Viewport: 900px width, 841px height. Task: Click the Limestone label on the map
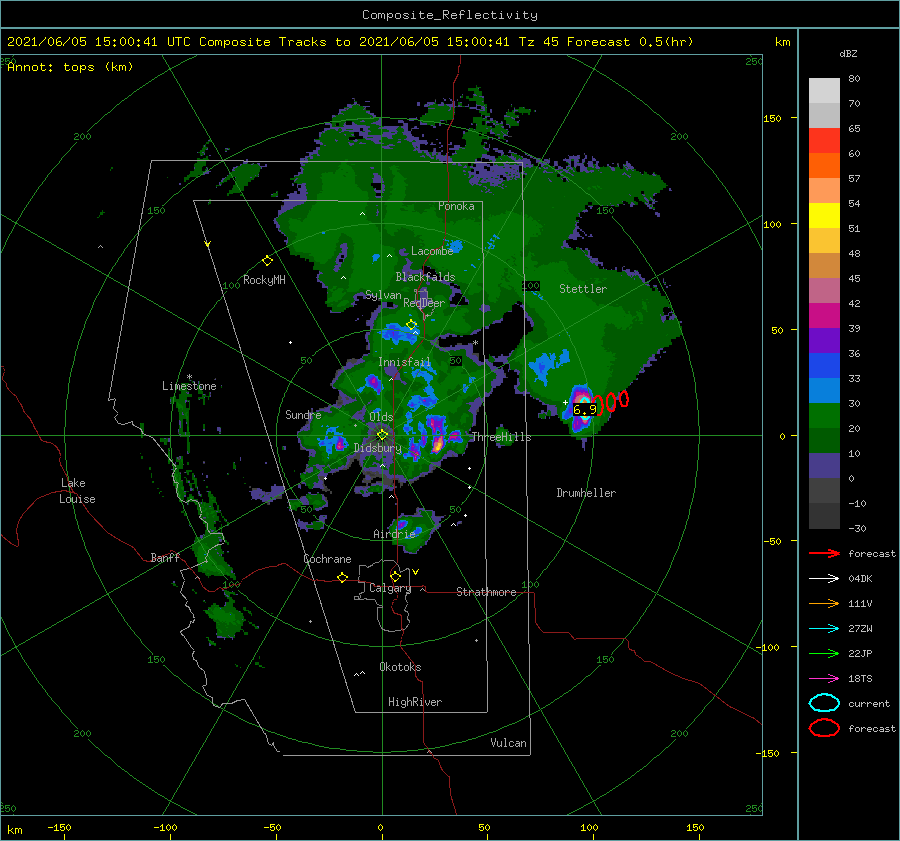click(x=189, y=386)
